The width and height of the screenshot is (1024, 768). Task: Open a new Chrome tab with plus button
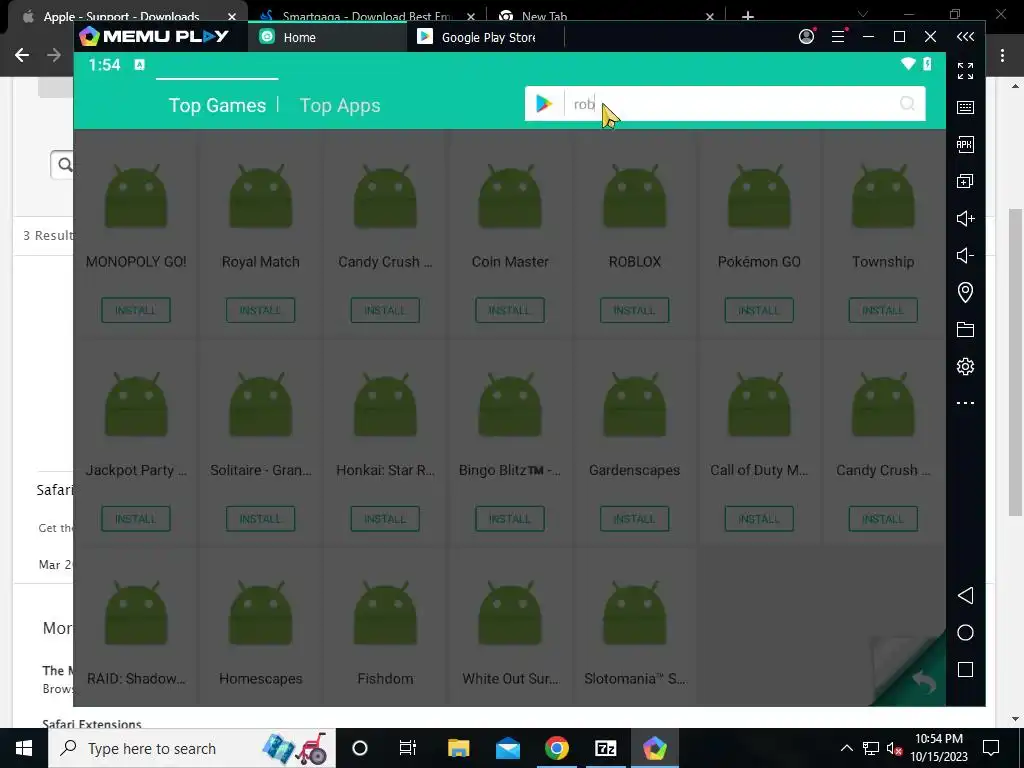pyautogui.click(x=748, y=16)
